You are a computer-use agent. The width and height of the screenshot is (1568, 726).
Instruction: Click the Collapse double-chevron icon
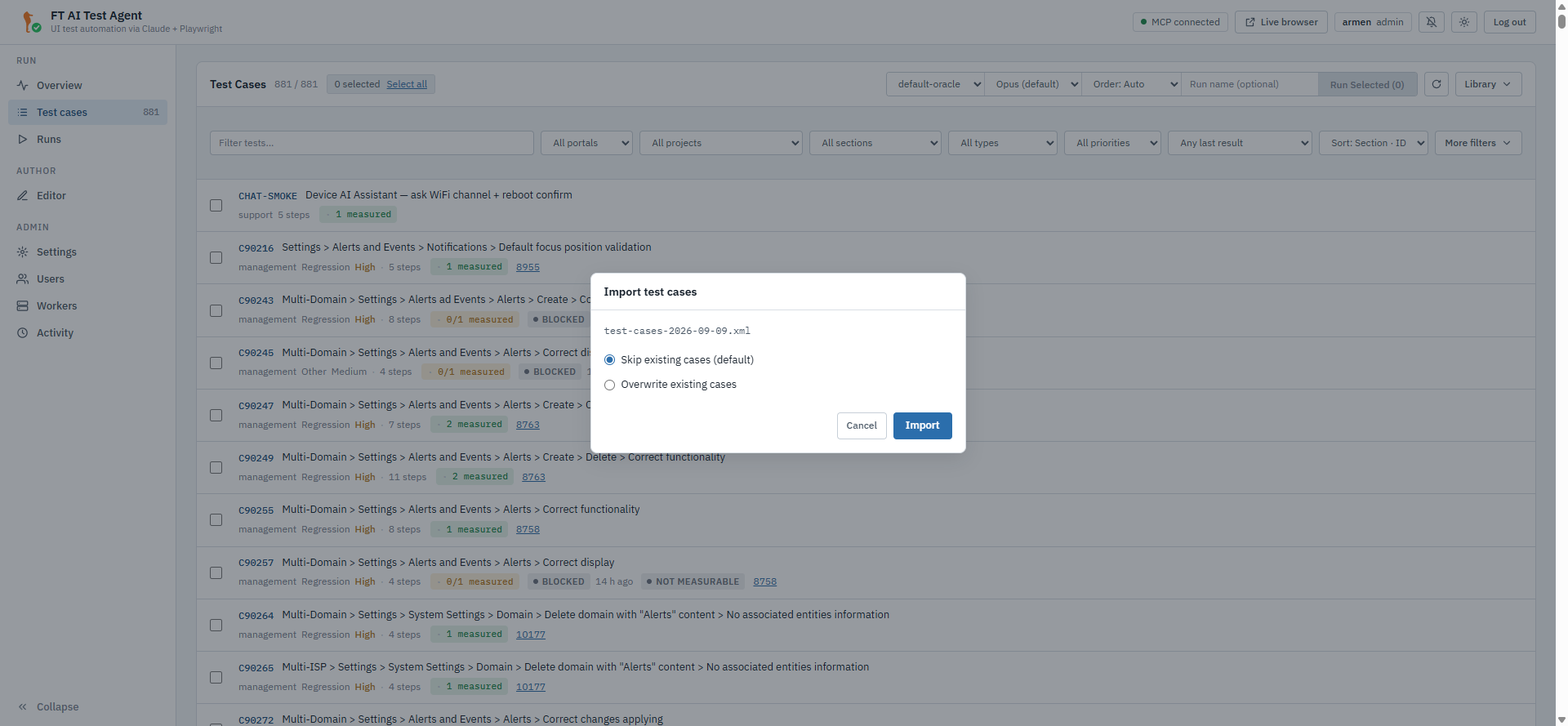[23, 707]
